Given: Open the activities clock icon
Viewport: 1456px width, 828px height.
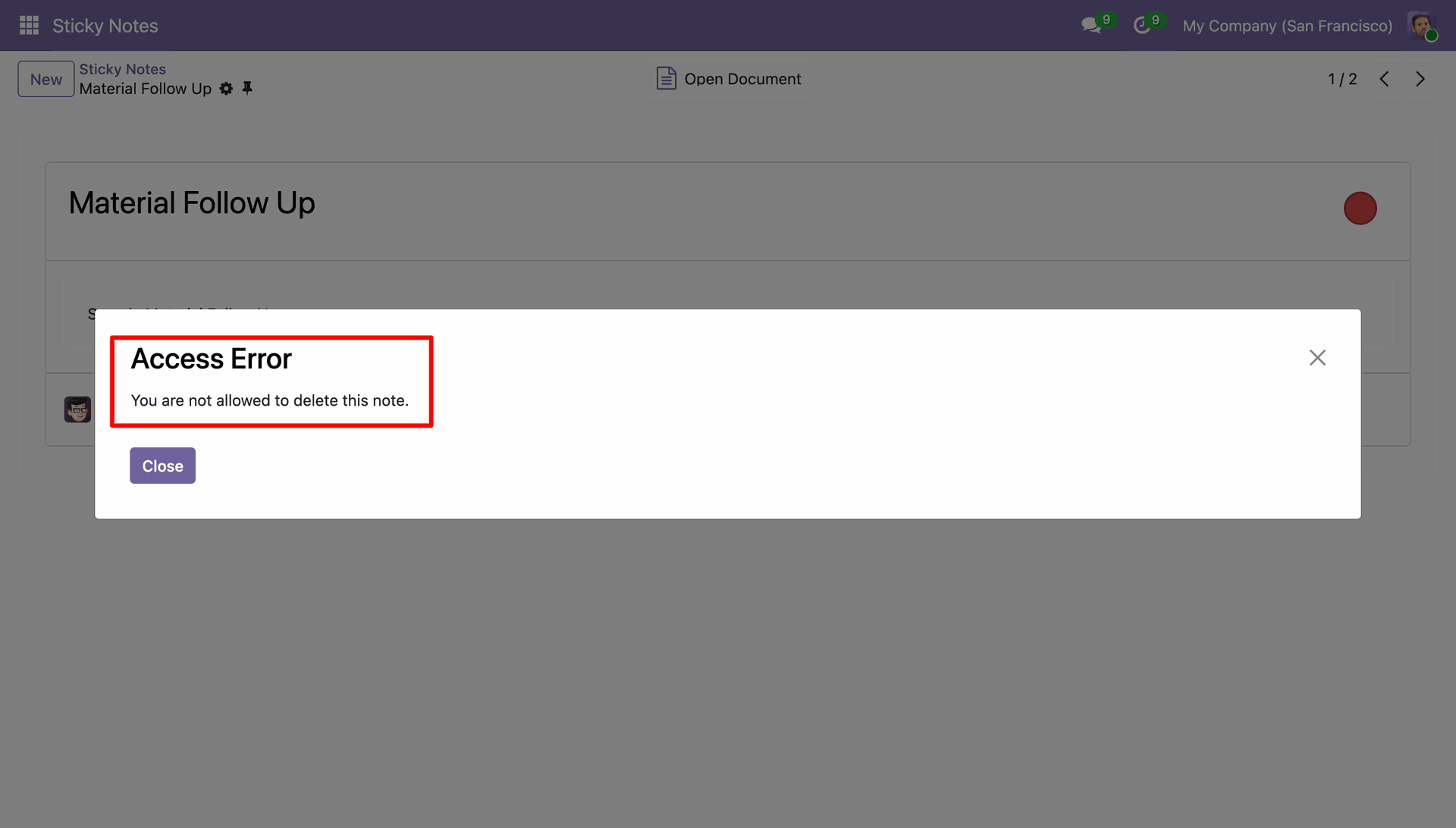Looking at the screenshot, I should (1142, 26).
